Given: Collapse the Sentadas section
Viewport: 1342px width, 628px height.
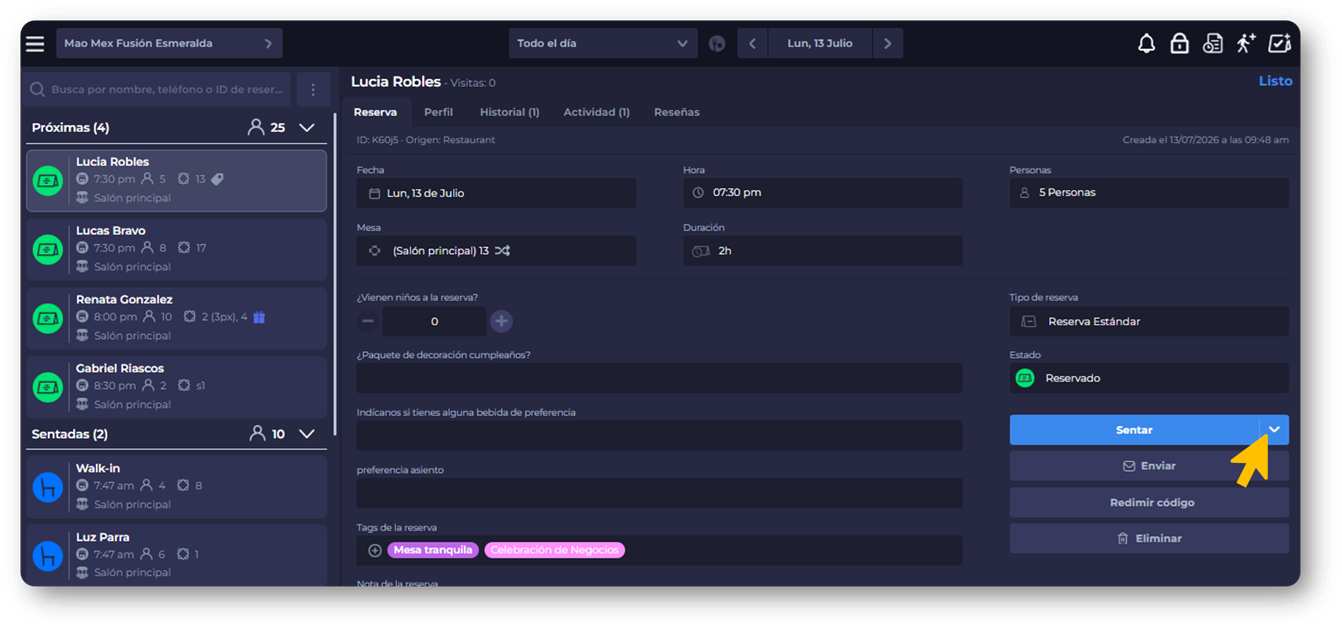Looking at the screenshot, I should pyautogui.click(x=307, y=434).
